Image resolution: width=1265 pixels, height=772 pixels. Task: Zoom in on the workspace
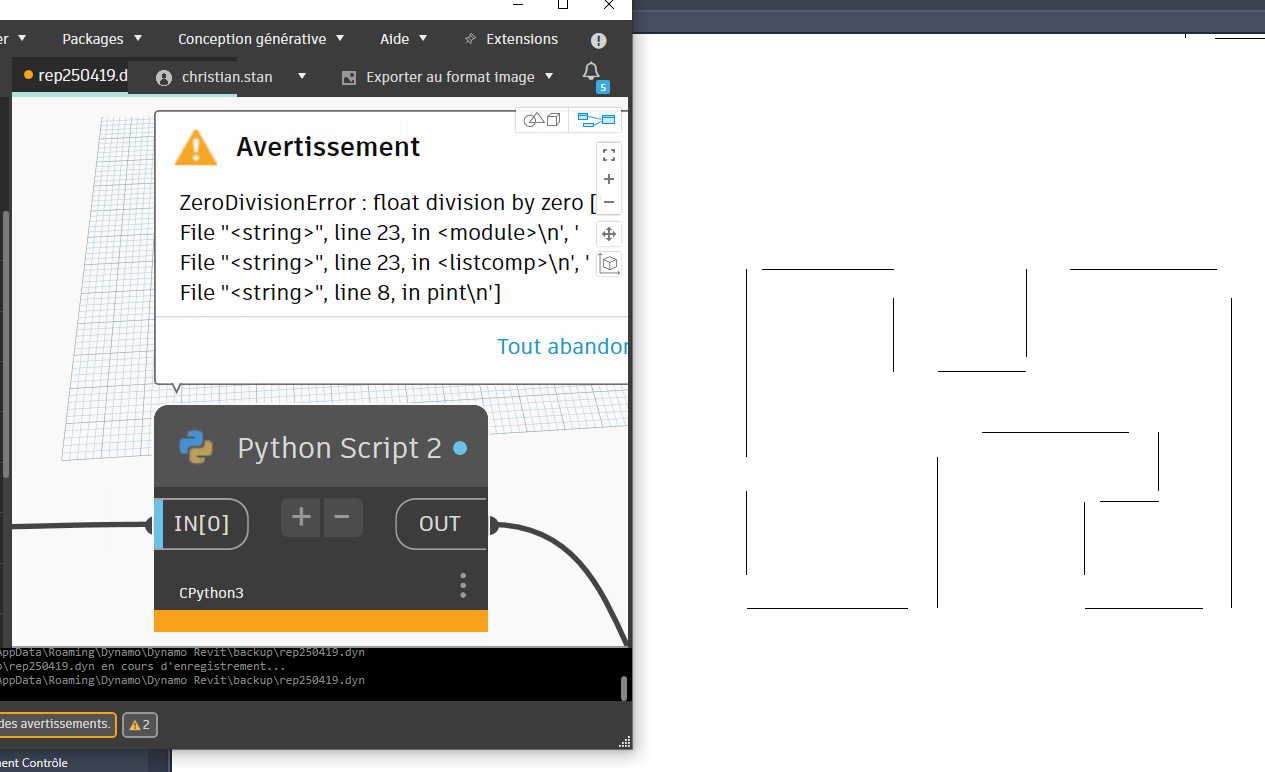click(609, 179)
